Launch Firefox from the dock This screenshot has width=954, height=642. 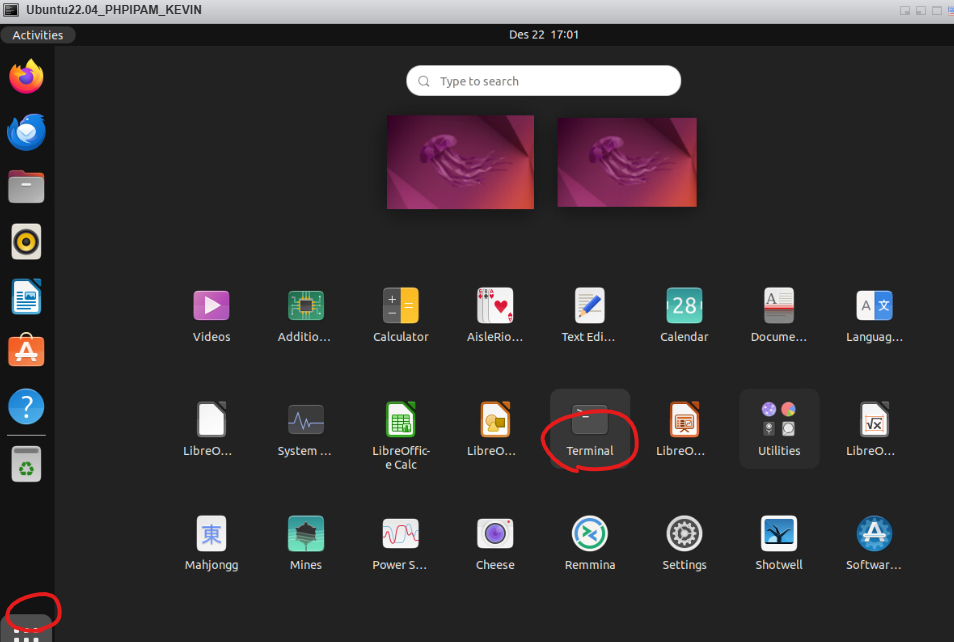(26, 77)
